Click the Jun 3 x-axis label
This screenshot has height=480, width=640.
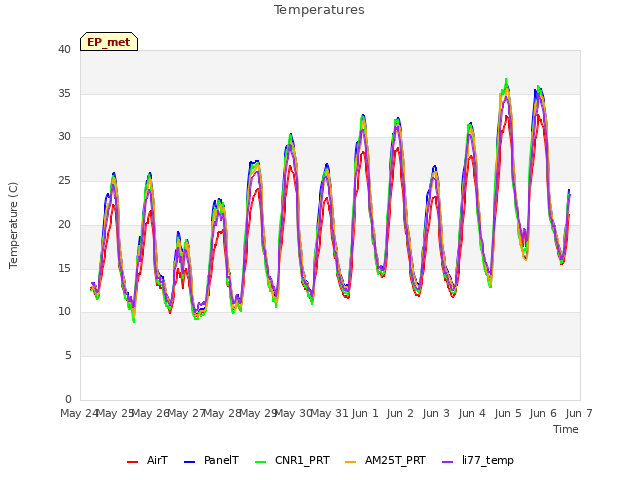point(436,413)
